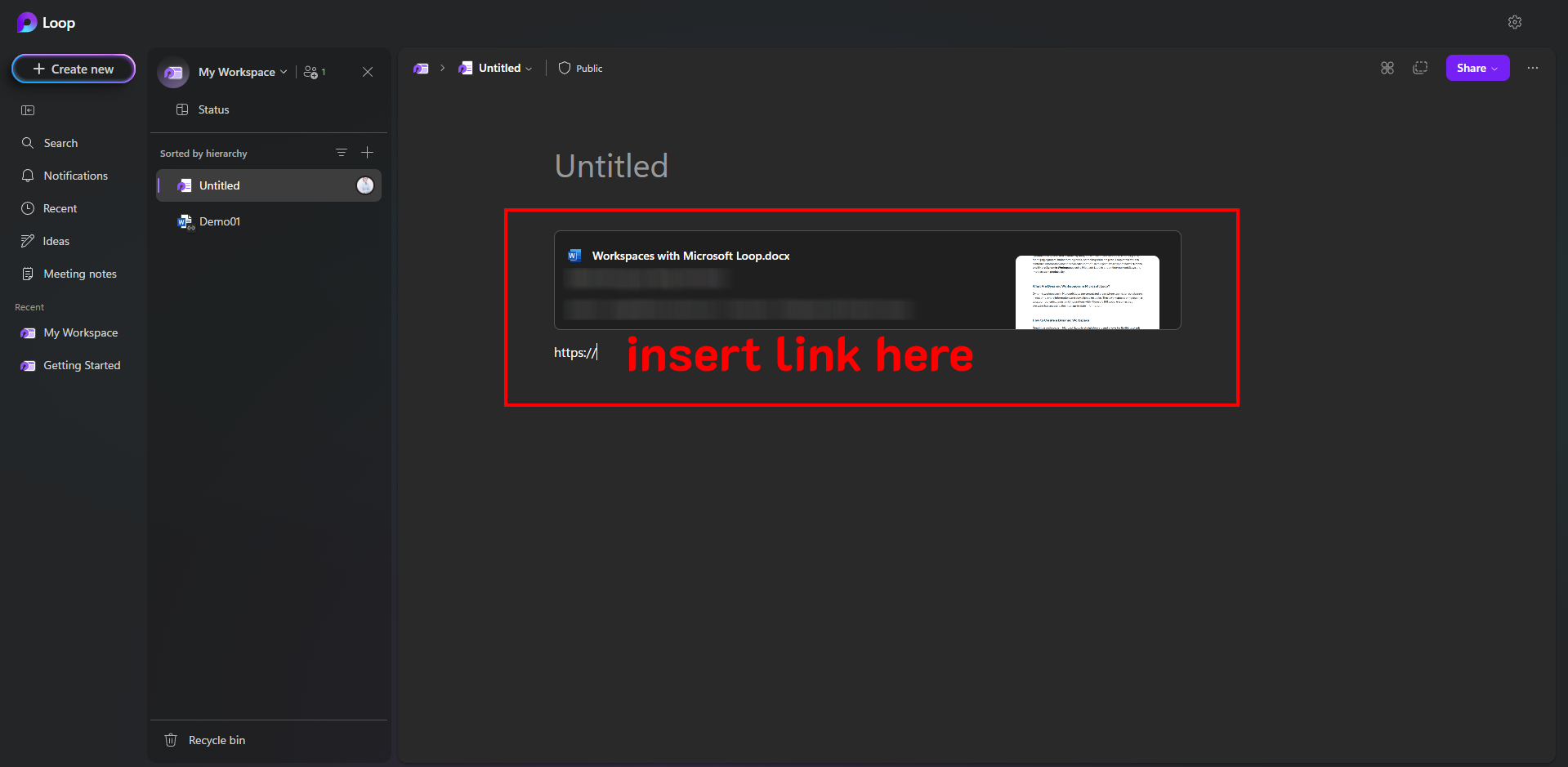Click the pencil icon beside Ideas
The height and width of the screenshot is (767, 1568).
click(28, 241)
